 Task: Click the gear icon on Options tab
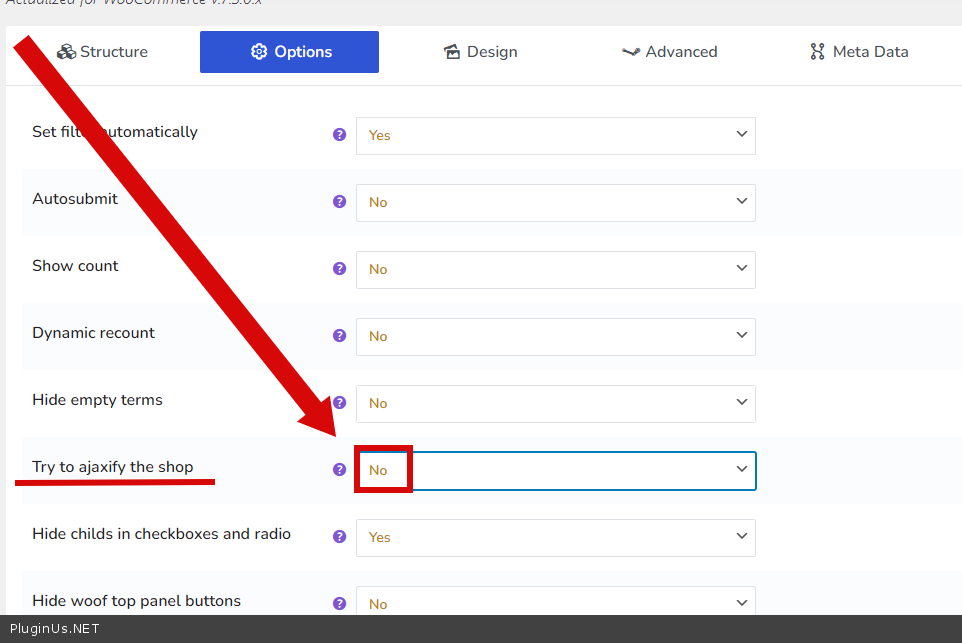(259, 52)
